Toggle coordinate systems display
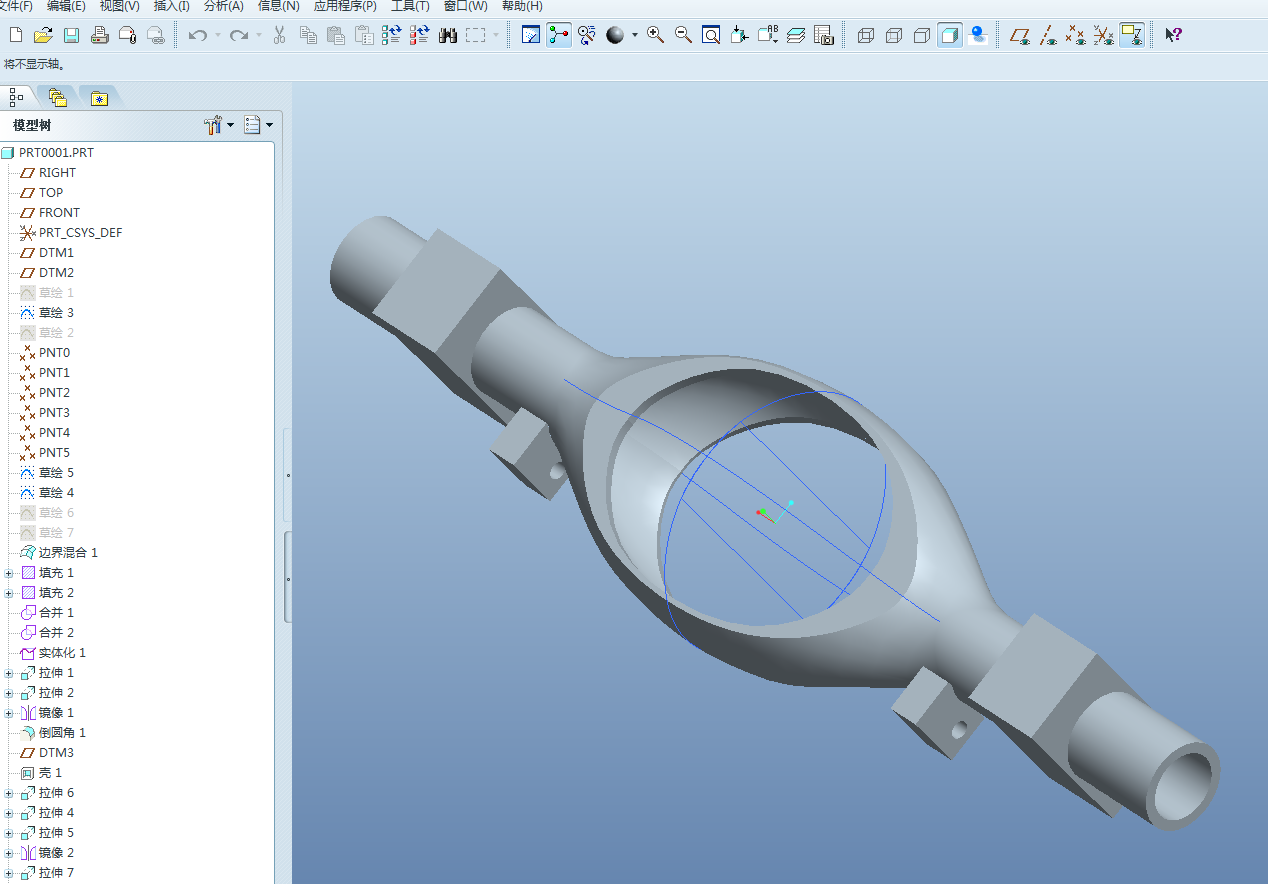This screenshot has width=1268, height=884. coord(1104,36)
